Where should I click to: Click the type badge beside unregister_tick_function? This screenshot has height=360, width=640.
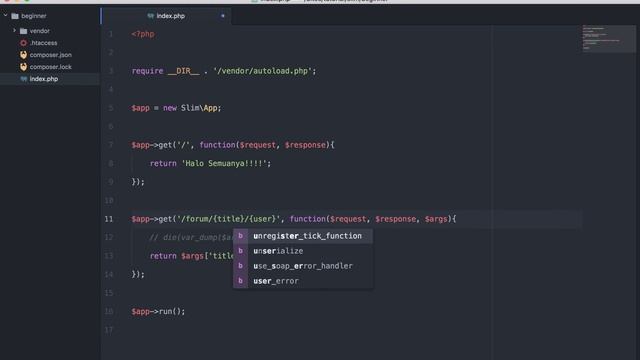coord(240,236)
